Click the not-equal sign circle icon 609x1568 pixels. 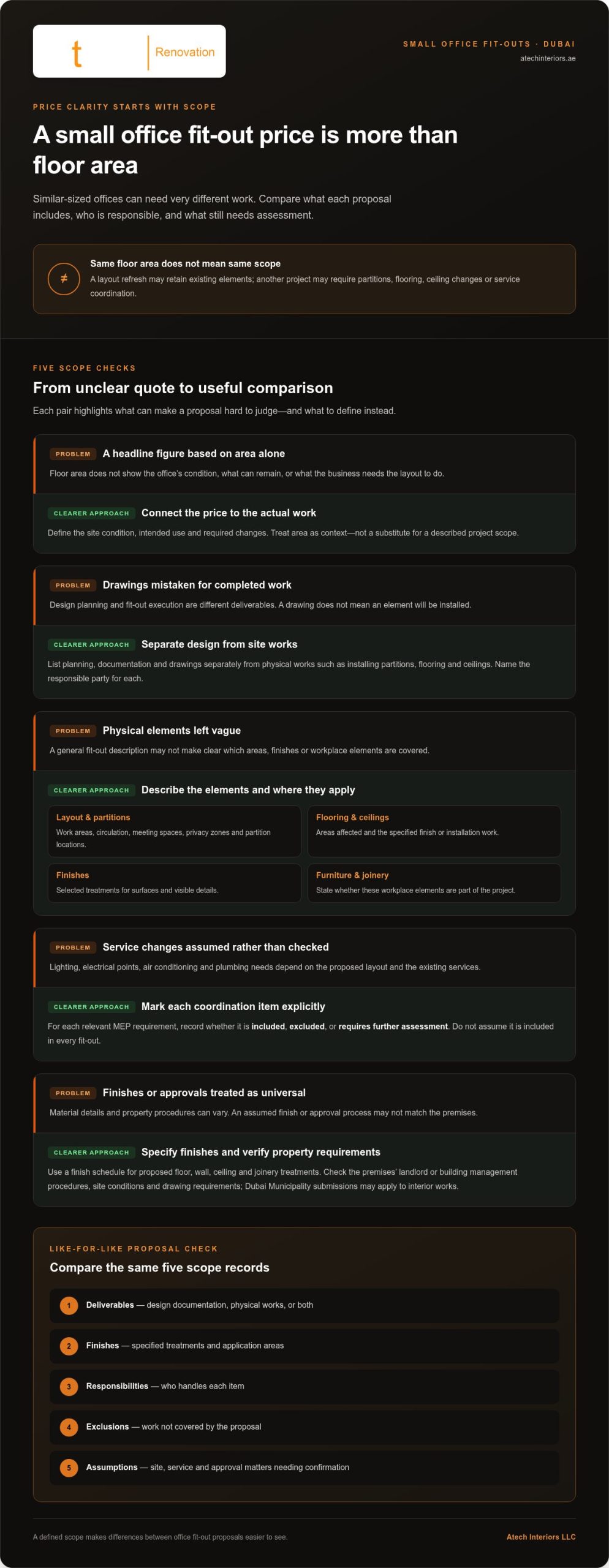pyautogui.click(x=64, y=279)
